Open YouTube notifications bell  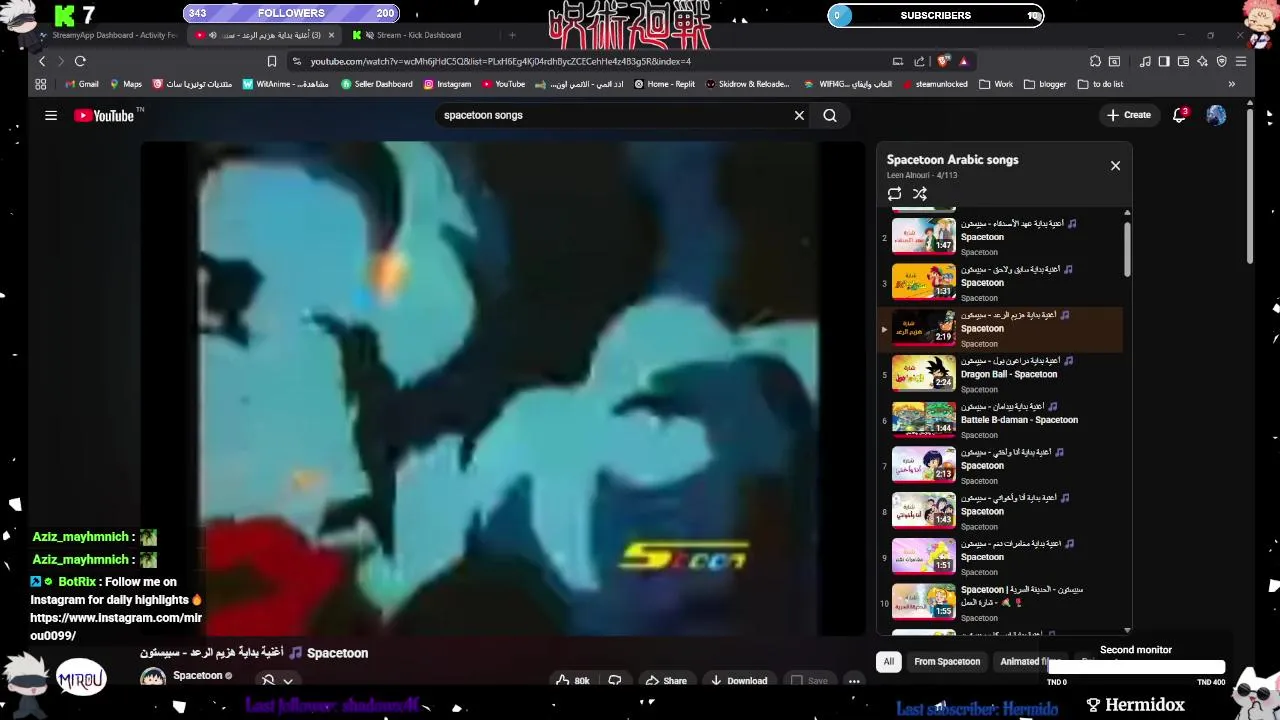pyautogui.click(x=1180, y=115)
